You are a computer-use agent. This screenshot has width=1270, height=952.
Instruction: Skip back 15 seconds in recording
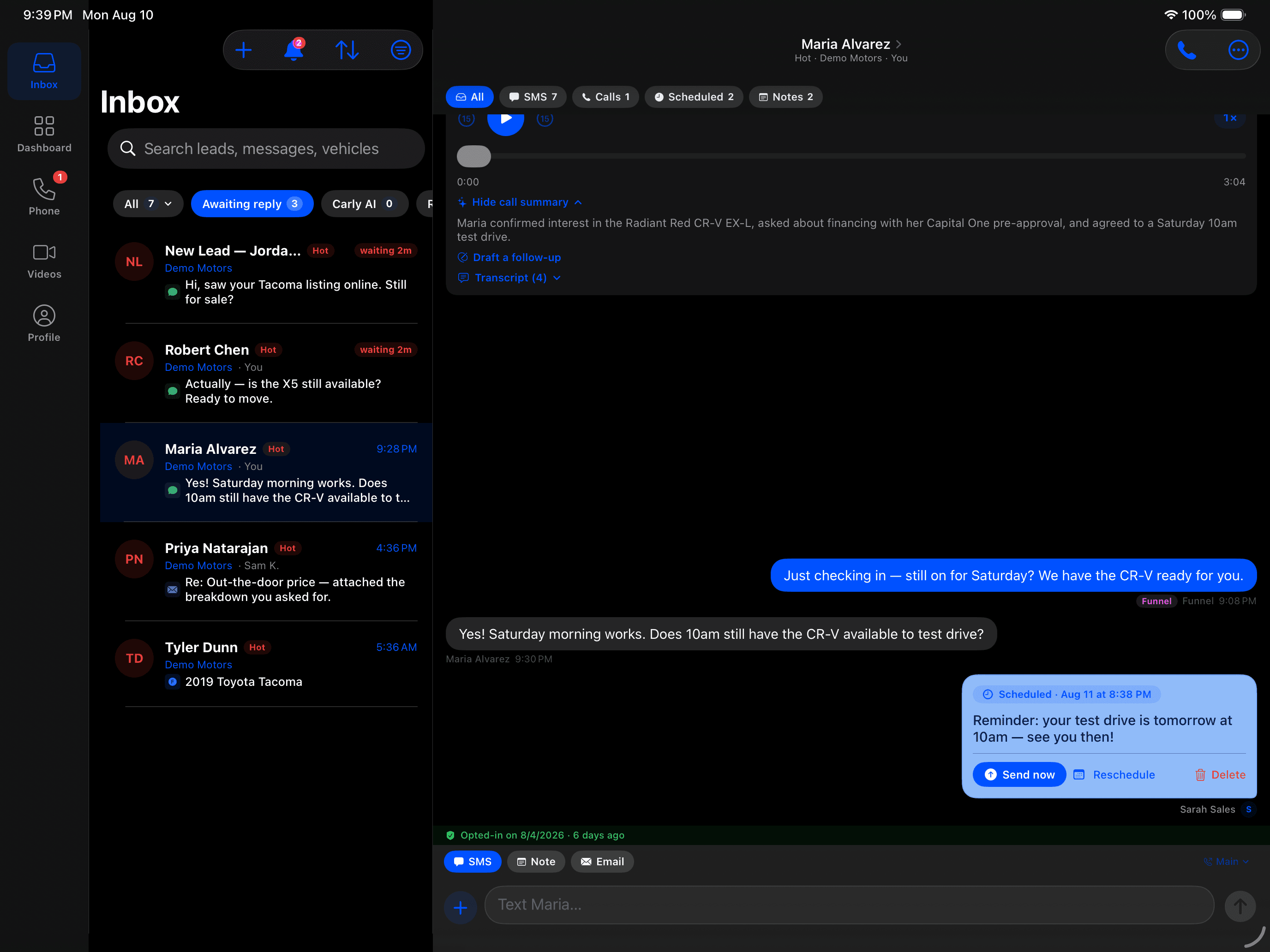click(x=466, y=119)
